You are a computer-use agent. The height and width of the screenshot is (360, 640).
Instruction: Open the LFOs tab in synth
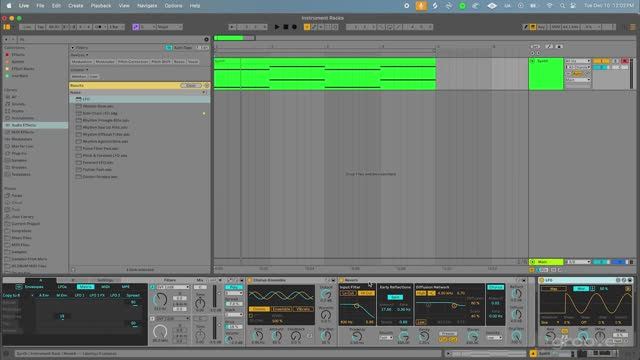[62, 287]
